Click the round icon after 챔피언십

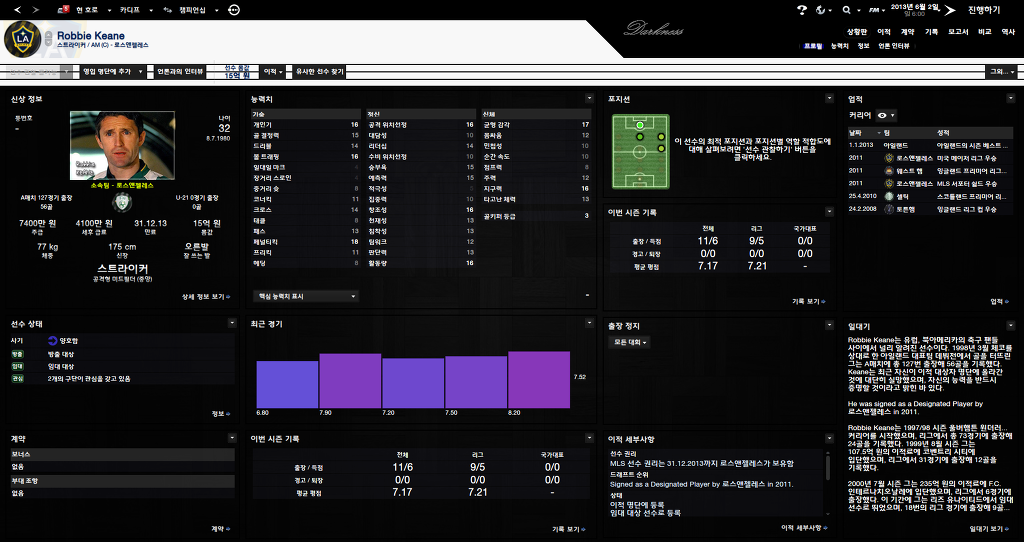coord(234,9)
